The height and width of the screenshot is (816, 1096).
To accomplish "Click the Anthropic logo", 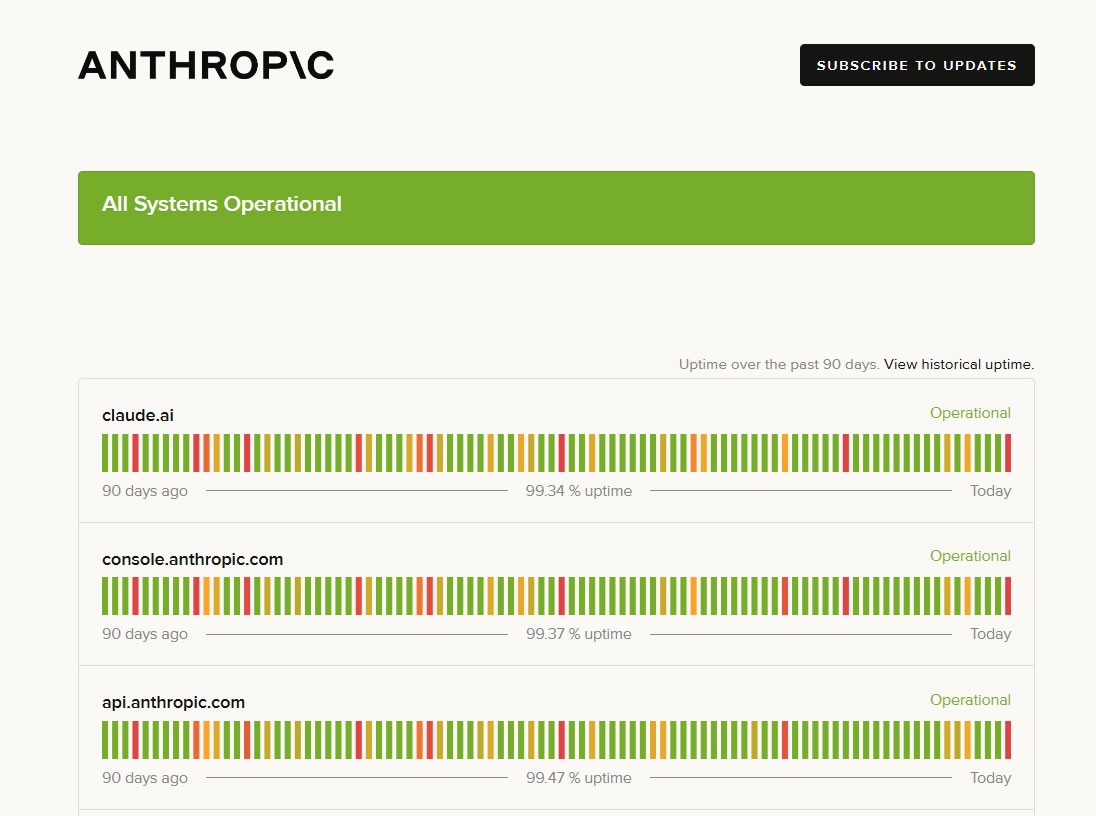I will point(206,65).
